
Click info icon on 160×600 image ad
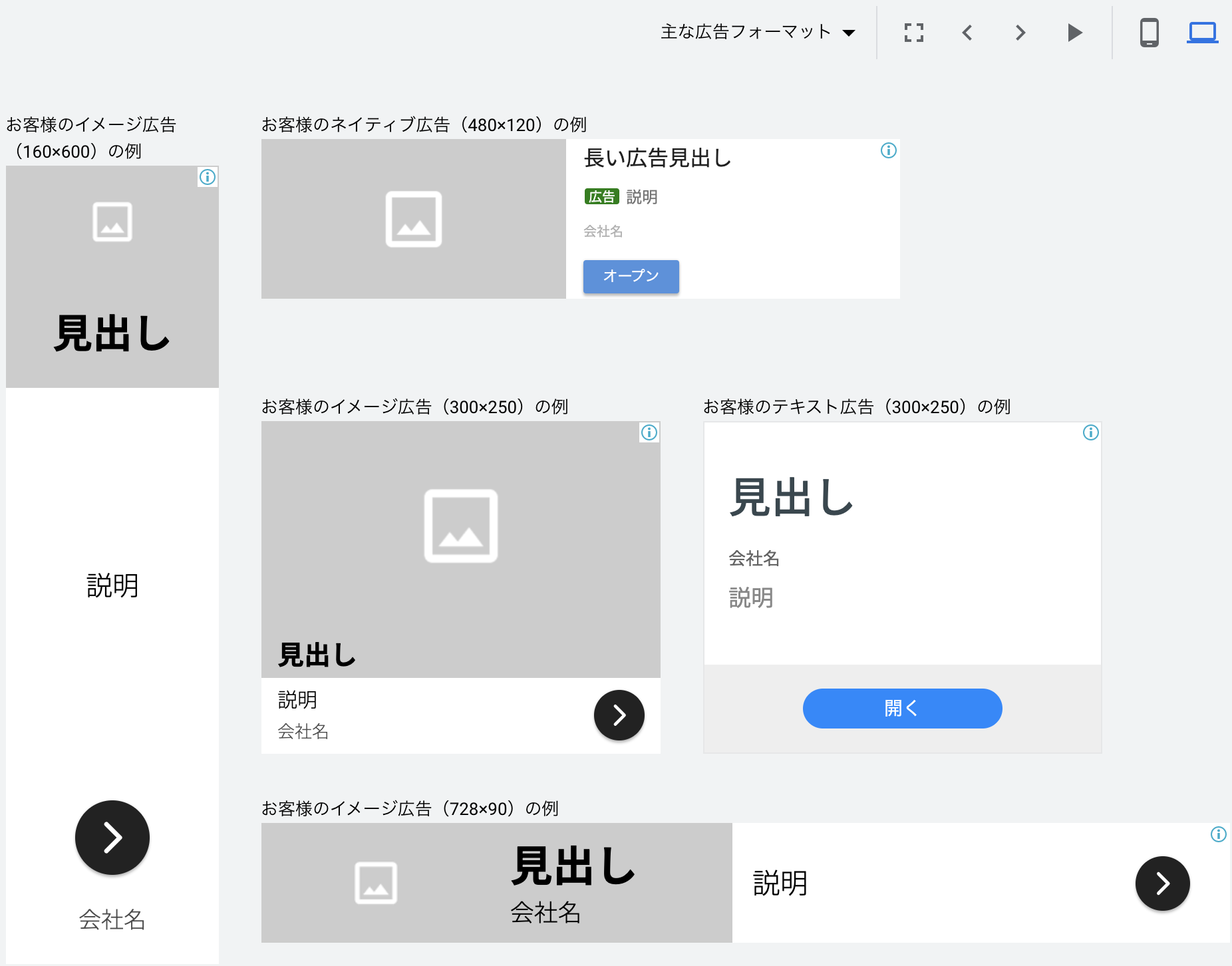pos(208,177)
